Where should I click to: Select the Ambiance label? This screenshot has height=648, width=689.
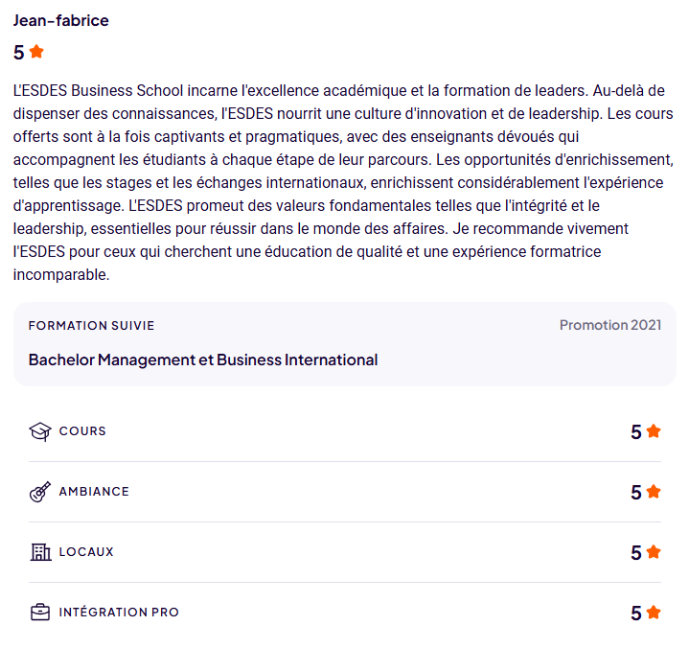pyautogui.click(x=94, y=491)
